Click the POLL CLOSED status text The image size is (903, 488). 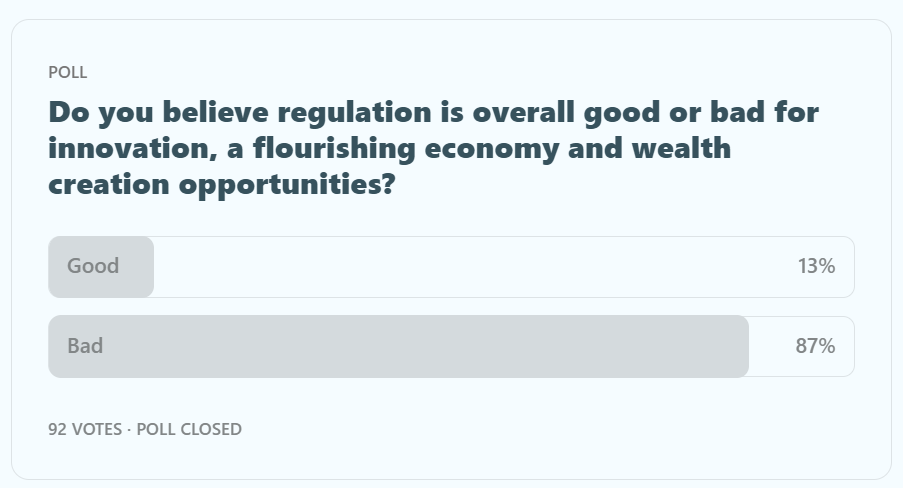pos(189,429)
